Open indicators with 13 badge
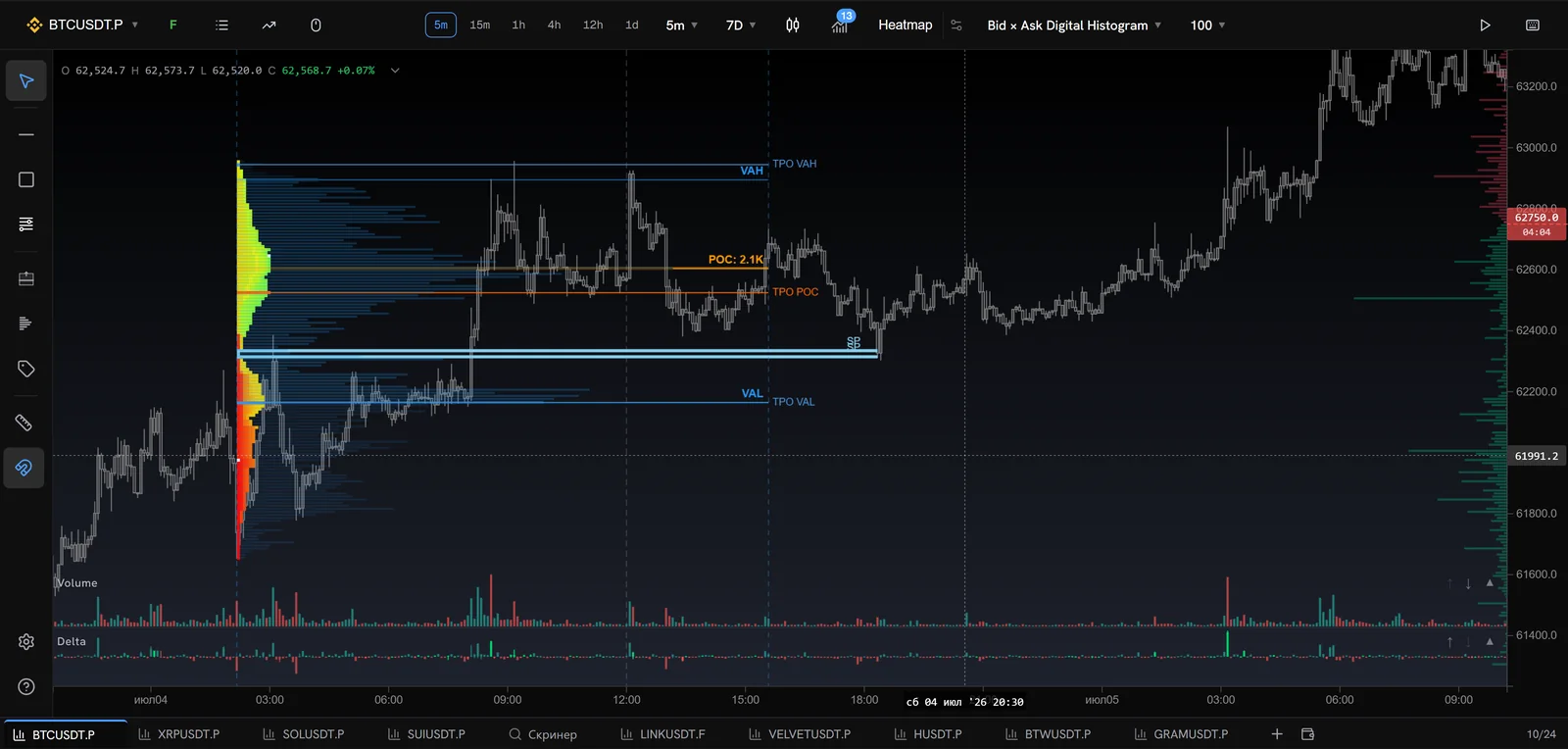This screenshot has height=749, width=1568. (841, 24)
